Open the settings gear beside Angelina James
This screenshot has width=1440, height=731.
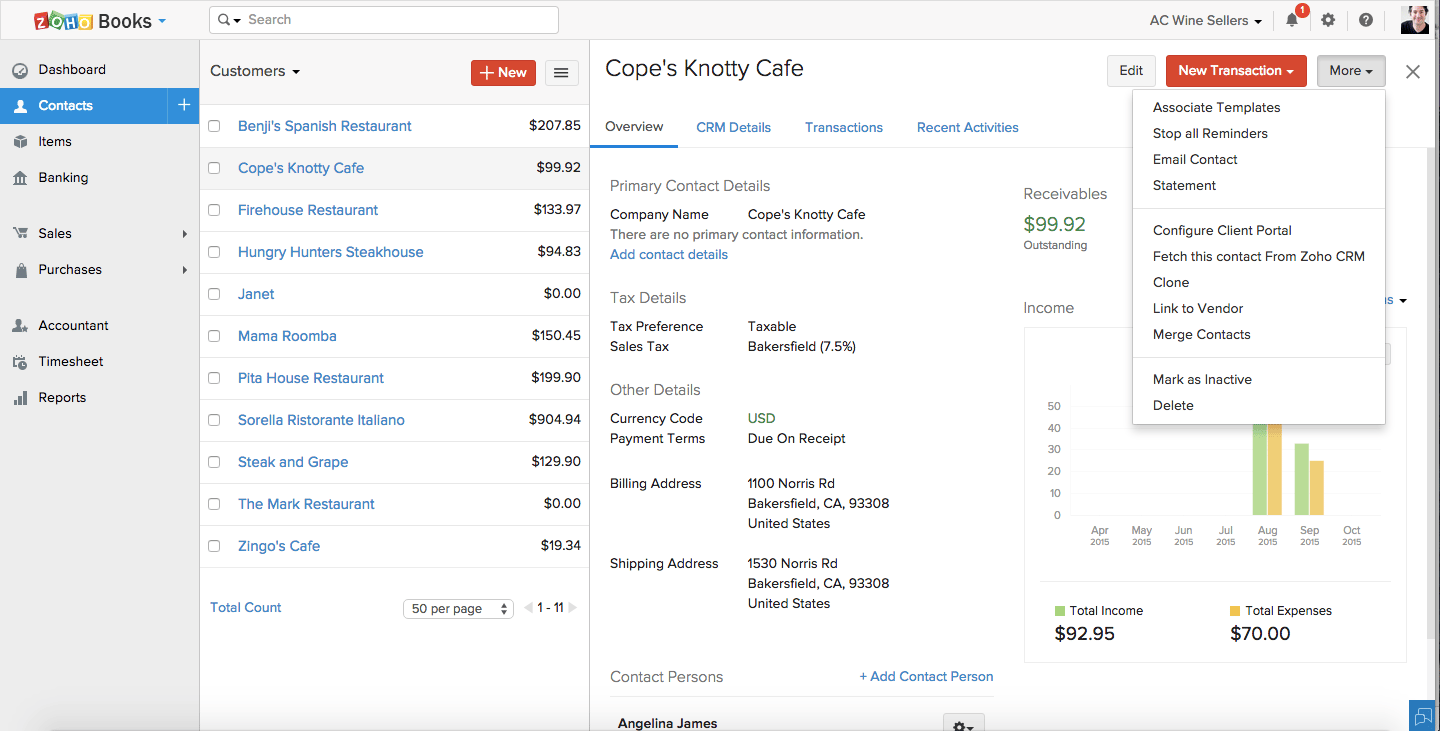click(x=962, y=722)
